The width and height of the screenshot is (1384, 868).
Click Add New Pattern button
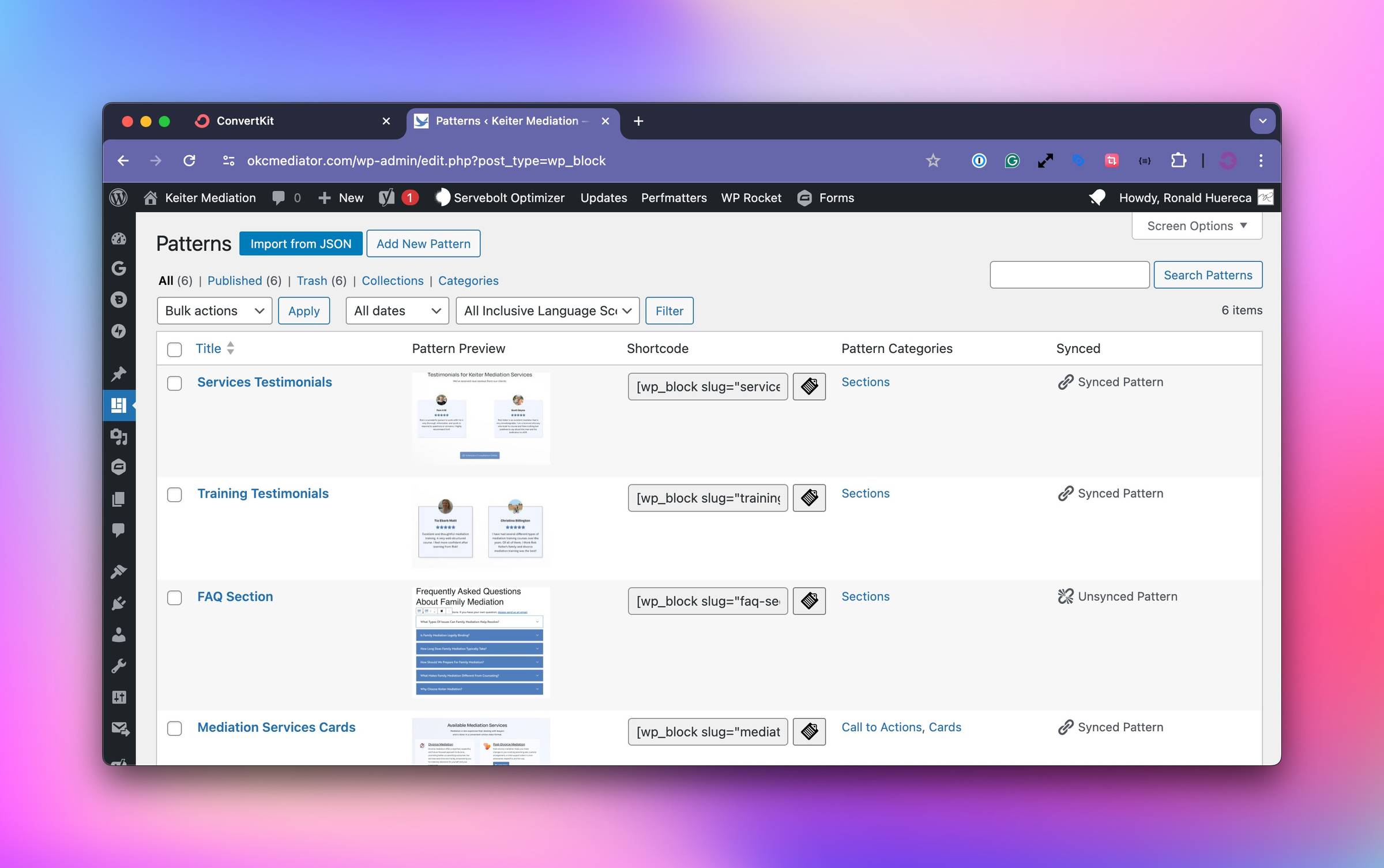tap(423, 243)
